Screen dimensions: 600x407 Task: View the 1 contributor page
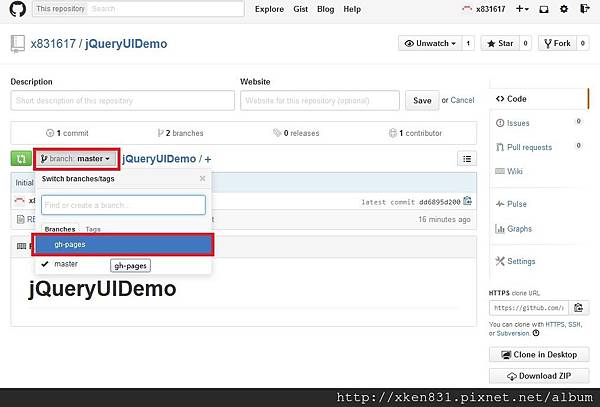coord(415,133)
